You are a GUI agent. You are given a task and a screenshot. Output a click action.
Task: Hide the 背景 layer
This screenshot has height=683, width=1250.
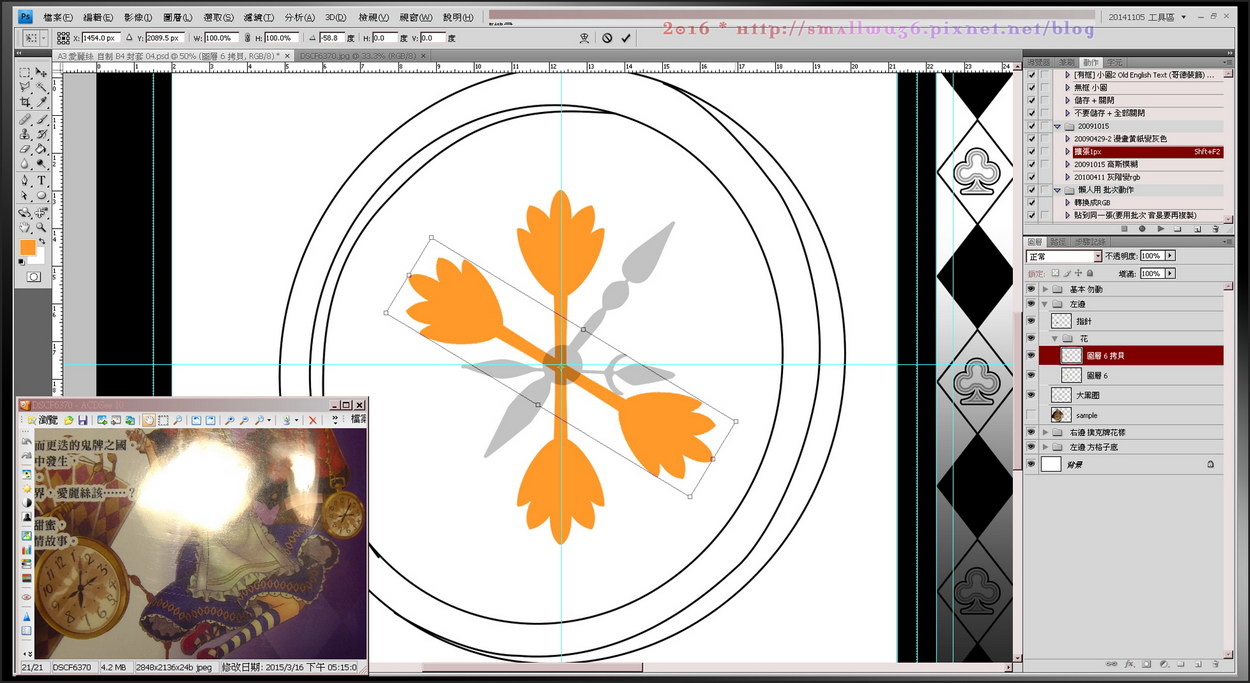pyautogui.click(x=1032, y=465)
